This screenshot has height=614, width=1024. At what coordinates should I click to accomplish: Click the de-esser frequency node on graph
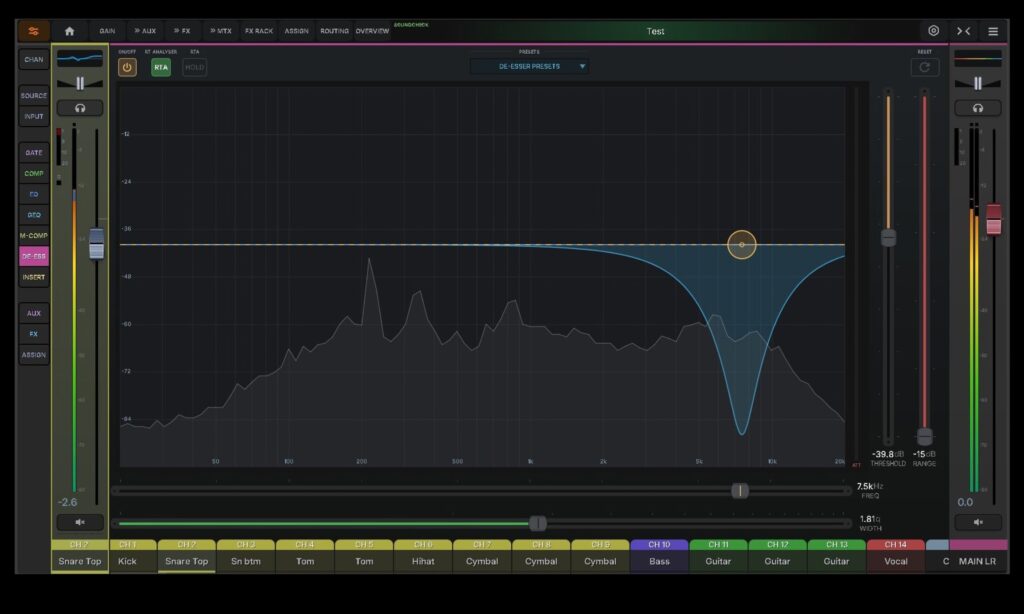point(742,245)
